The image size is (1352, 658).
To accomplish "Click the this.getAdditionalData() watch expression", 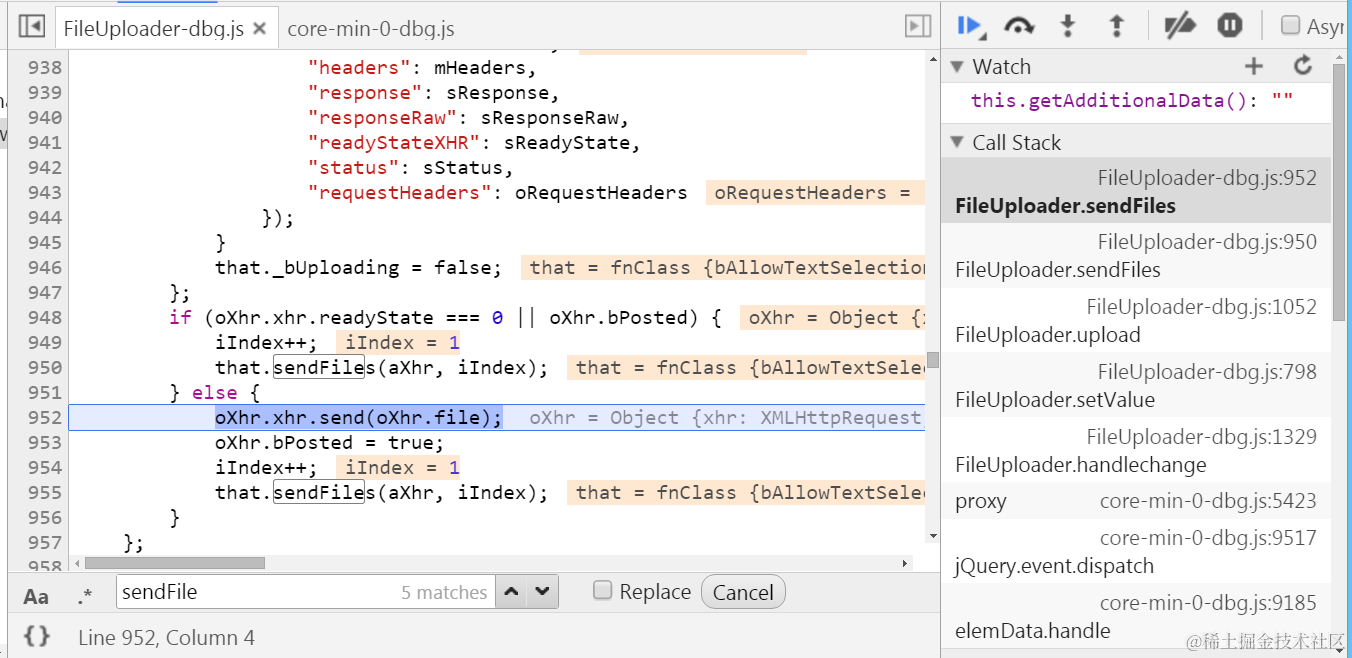I will (1132, 100).
